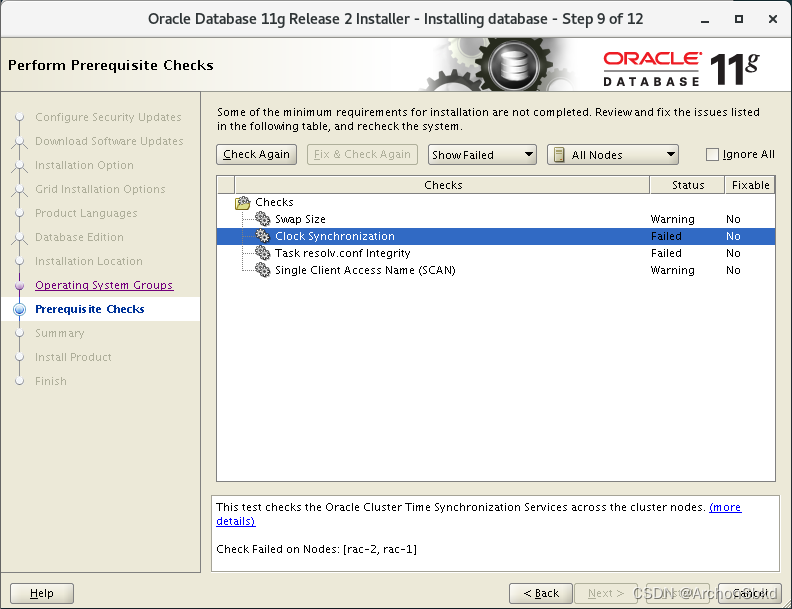This screenshot has height=609, width=792.
Task: Open the more details link
Action: 725,507
